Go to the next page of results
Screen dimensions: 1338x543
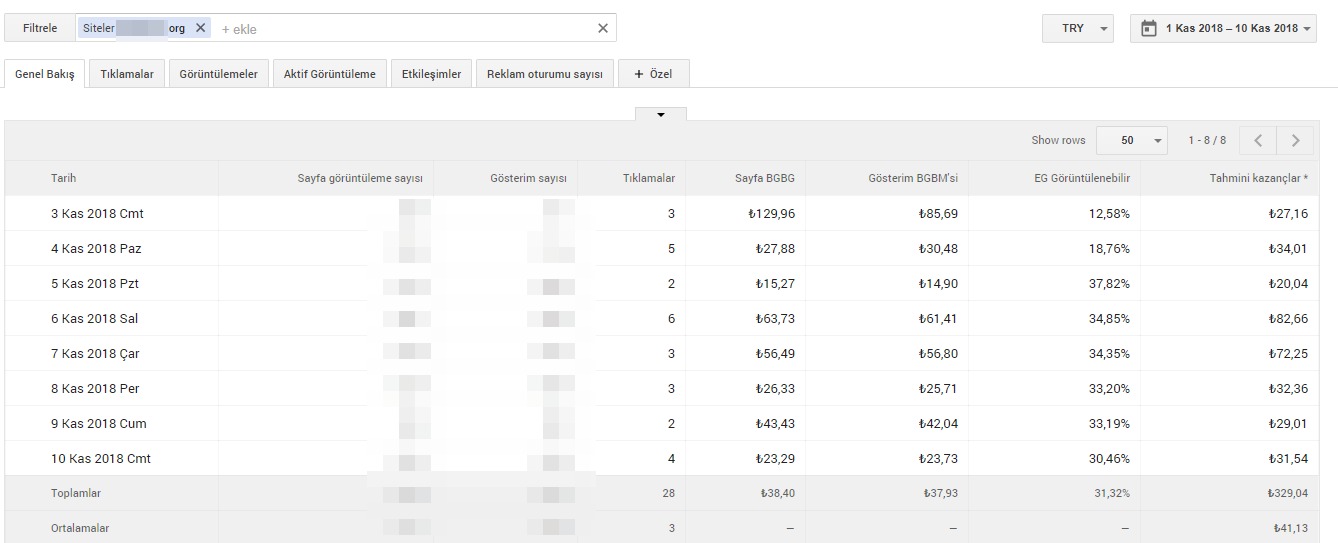(x=1295, y=141)
